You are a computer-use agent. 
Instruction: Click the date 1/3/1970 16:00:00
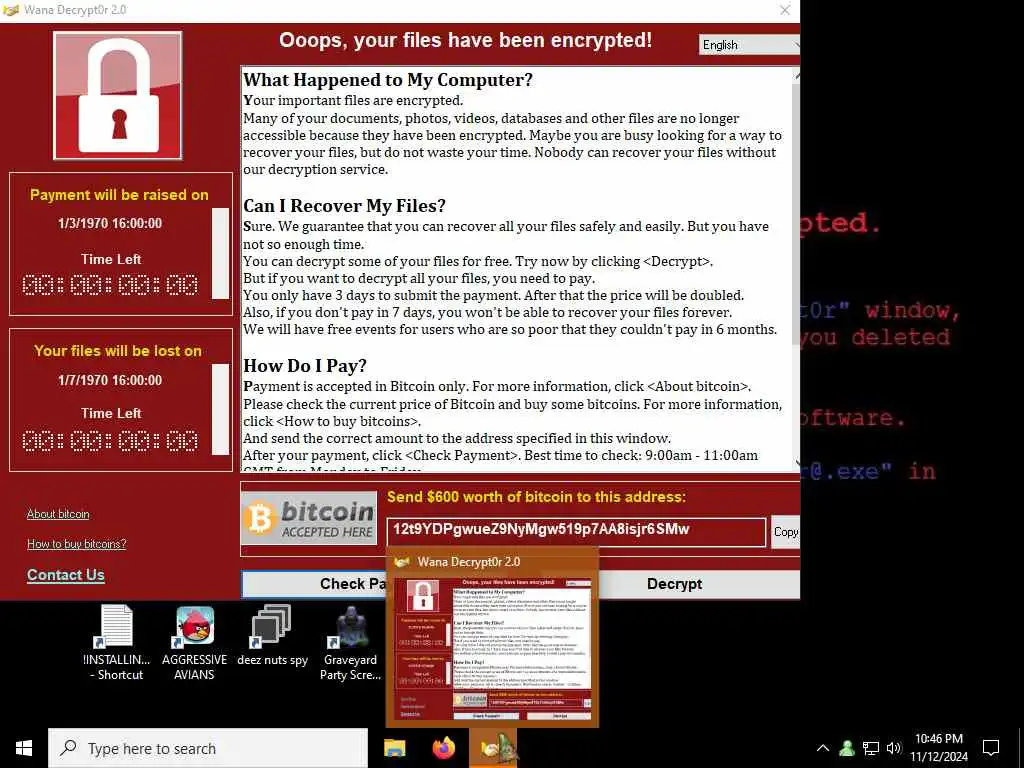(x=110, y=223)
